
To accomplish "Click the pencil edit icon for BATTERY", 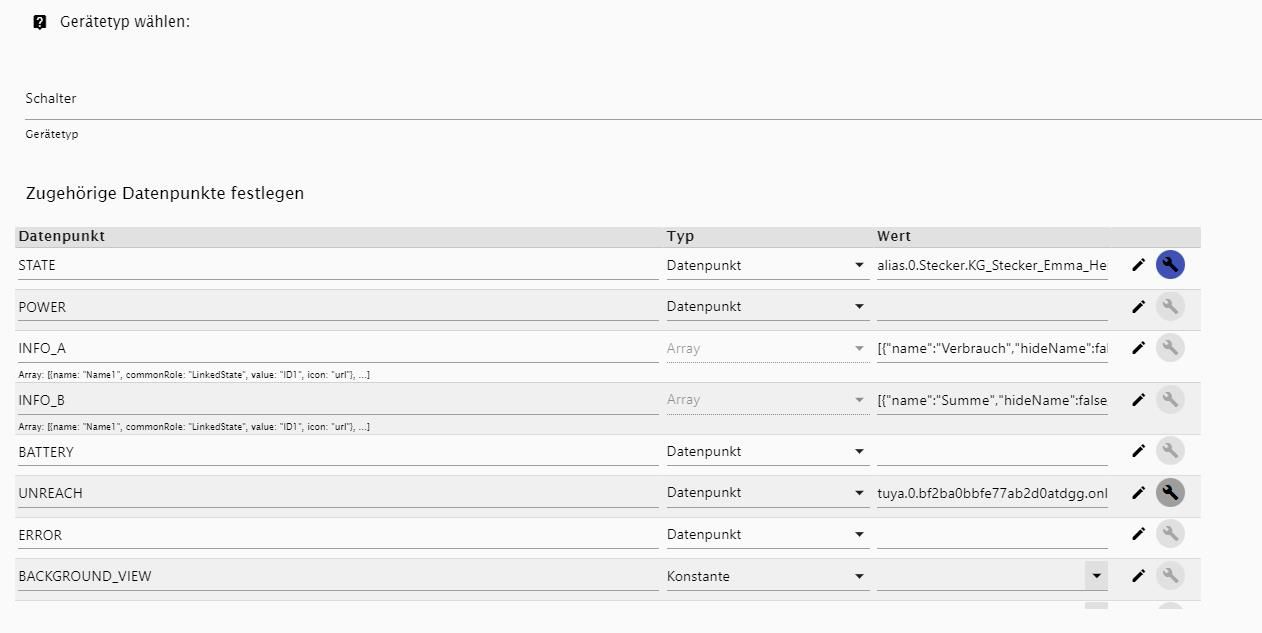I will (1138, 451).
